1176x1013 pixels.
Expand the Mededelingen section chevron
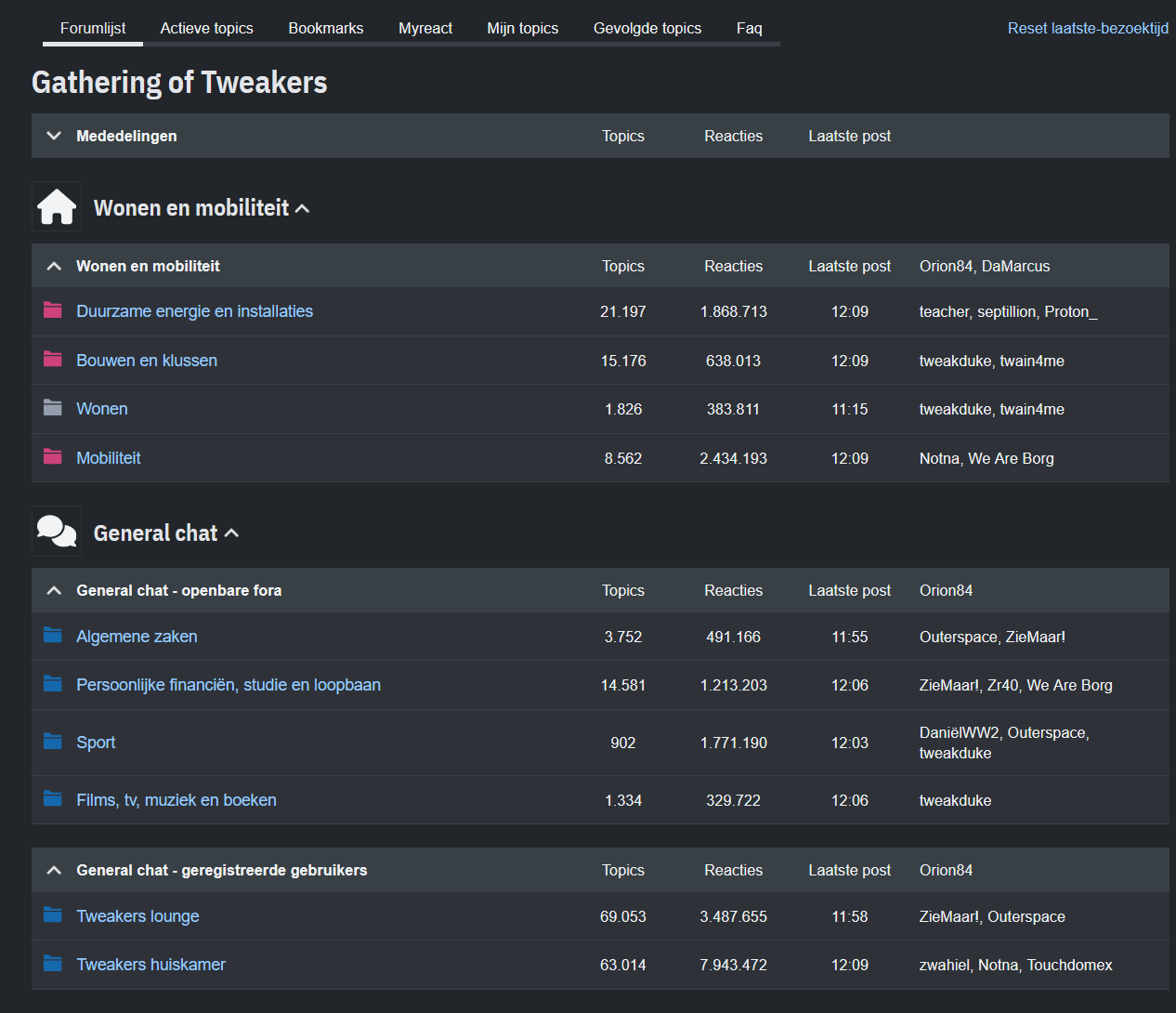(x=54, y=136)
